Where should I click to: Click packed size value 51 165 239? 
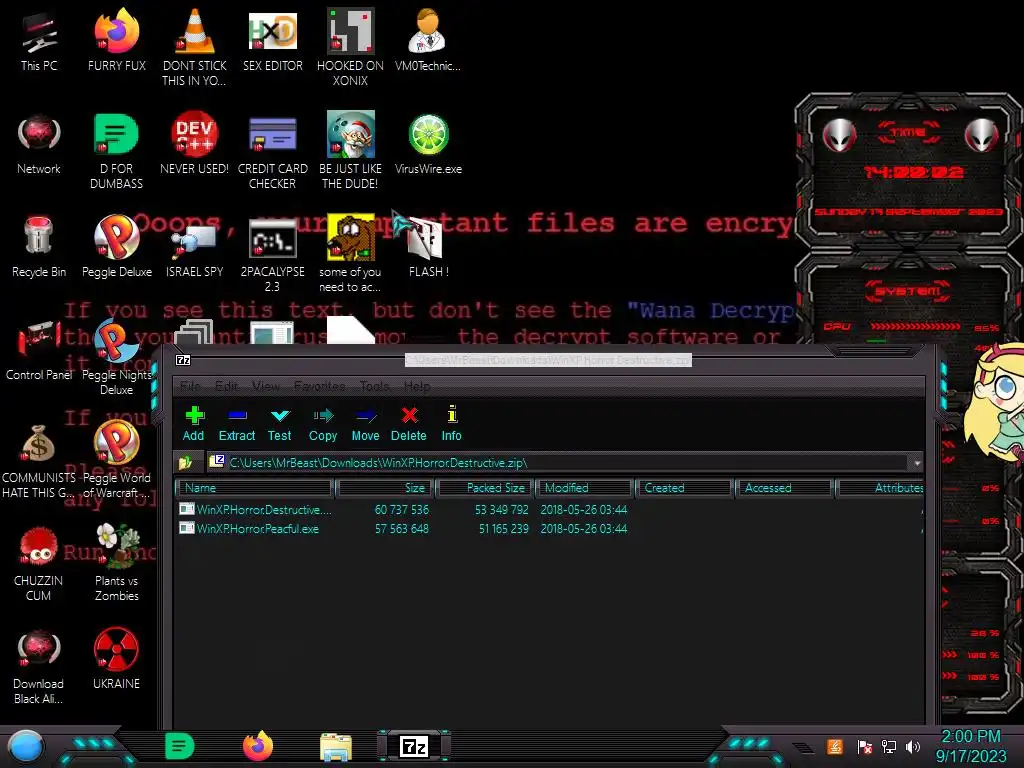(504, 529)
